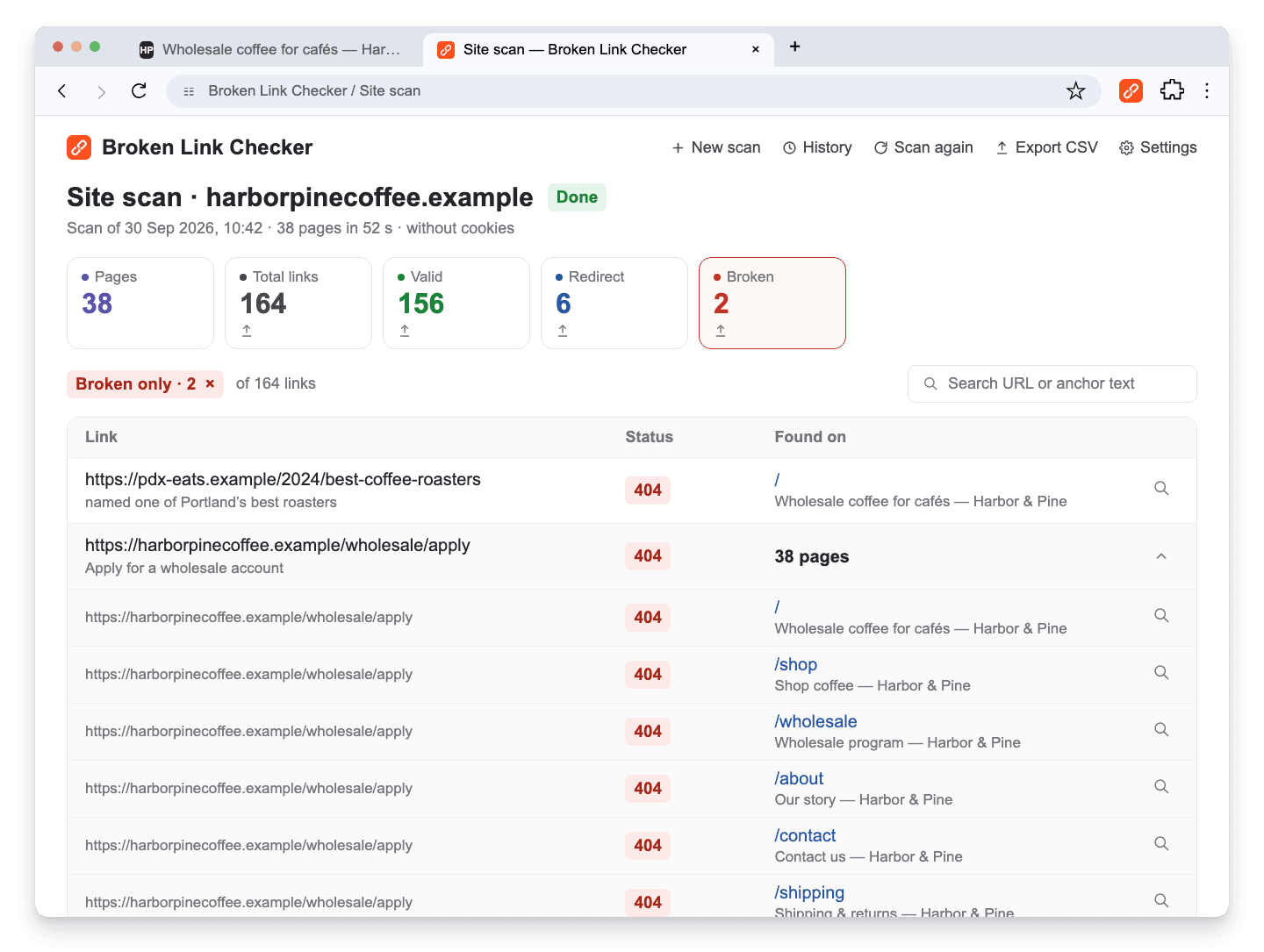1264x952 pixels.
Task: Follow the /about found-on link
Action: coord(799,779)
